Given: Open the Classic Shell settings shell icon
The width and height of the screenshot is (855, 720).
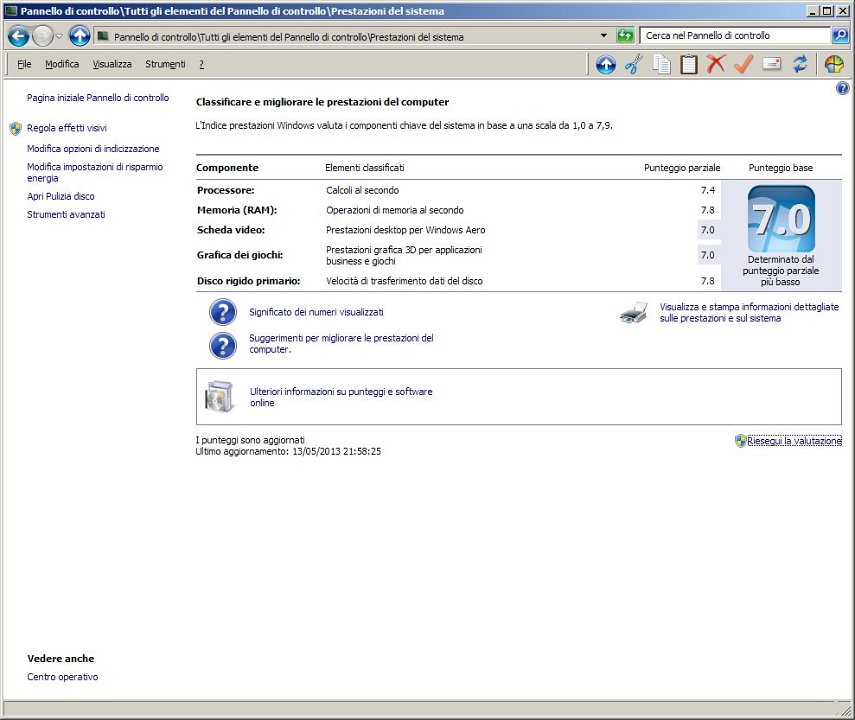Looking at the screenshot, I should tap(834, 64).
